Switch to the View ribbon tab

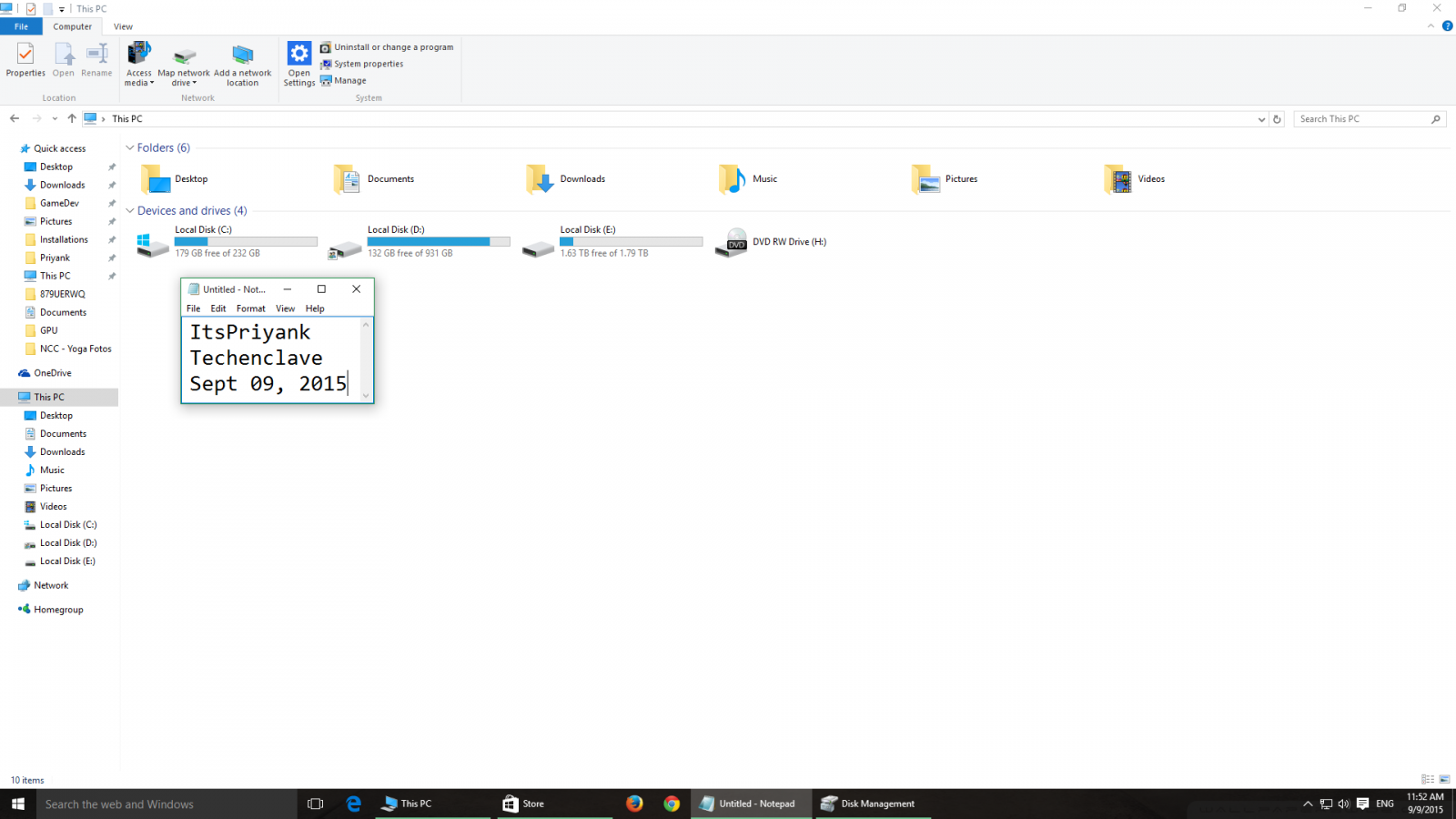tap(123, 26)
